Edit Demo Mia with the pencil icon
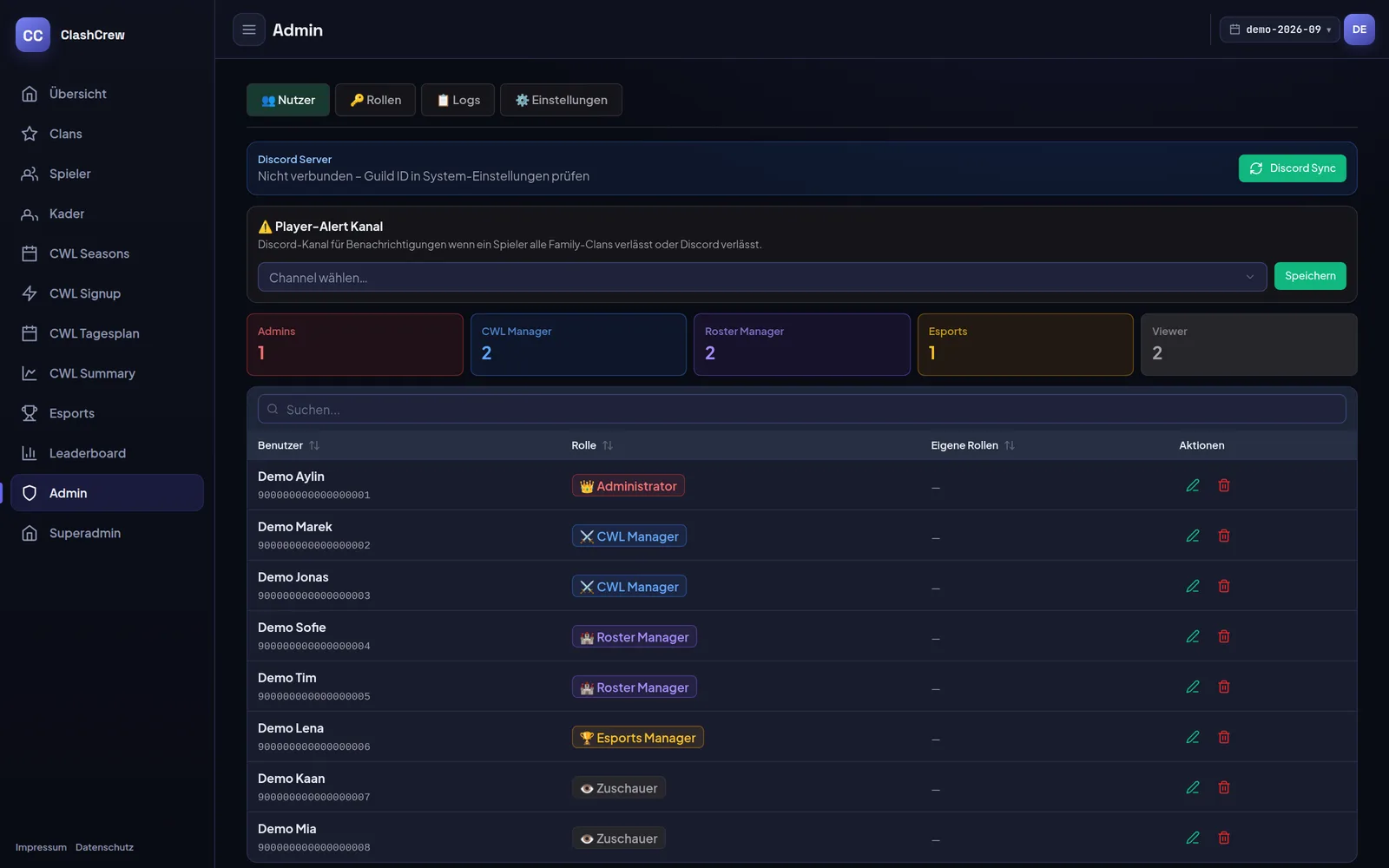Image resolution: width=1389 pixels, height=868 pixels. [x=1193, y=838]
